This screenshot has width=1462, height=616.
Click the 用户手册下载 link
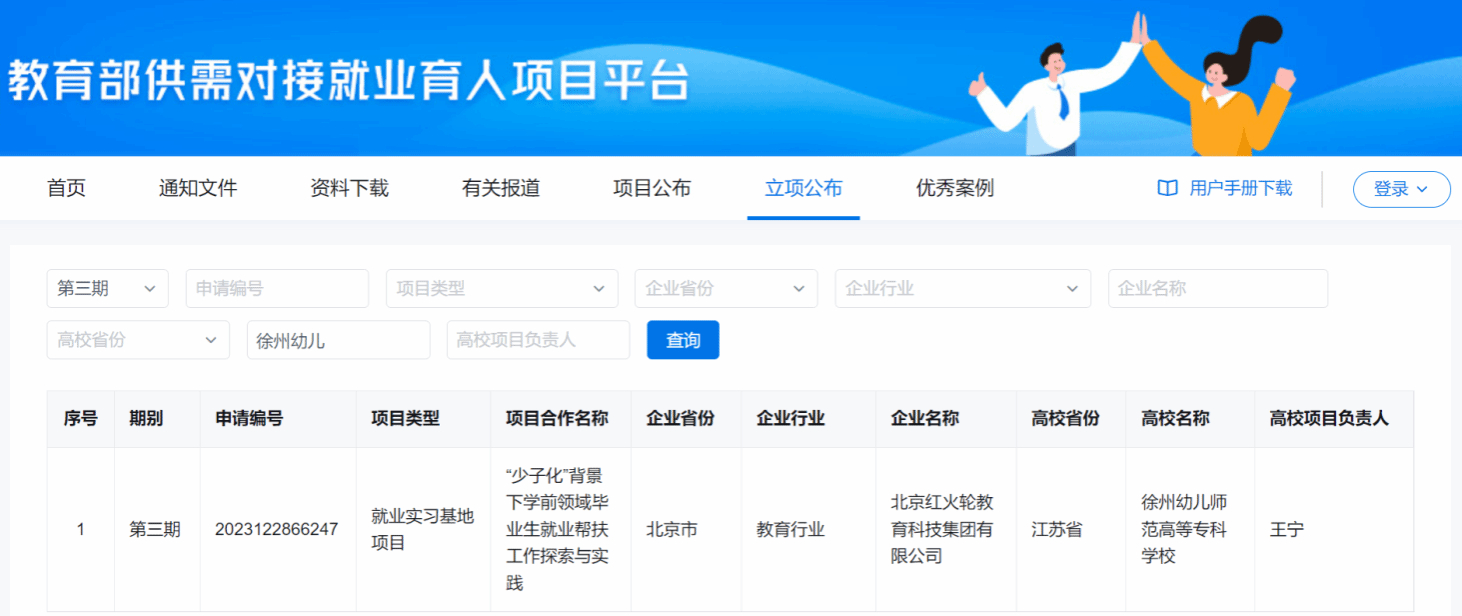tap(1240, 188)
